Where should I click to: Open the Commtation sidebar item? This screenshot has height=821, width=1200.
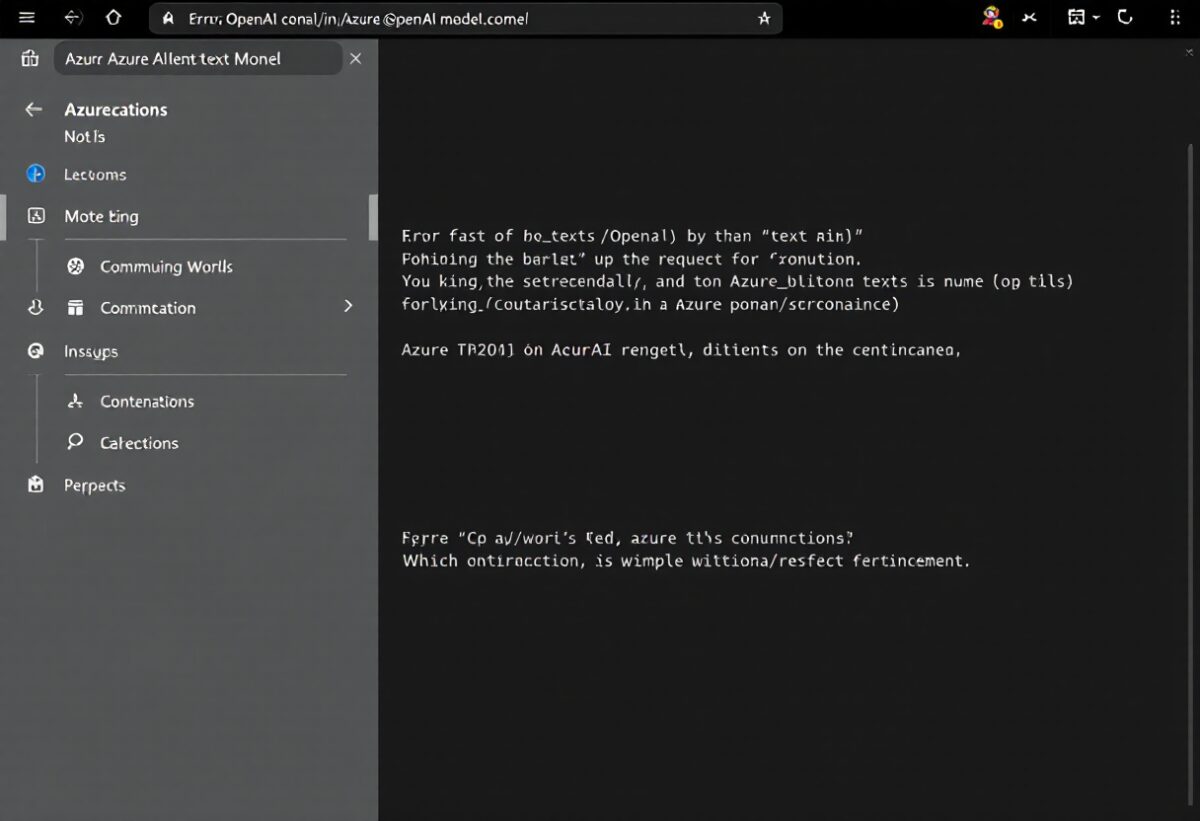(148, 308)
